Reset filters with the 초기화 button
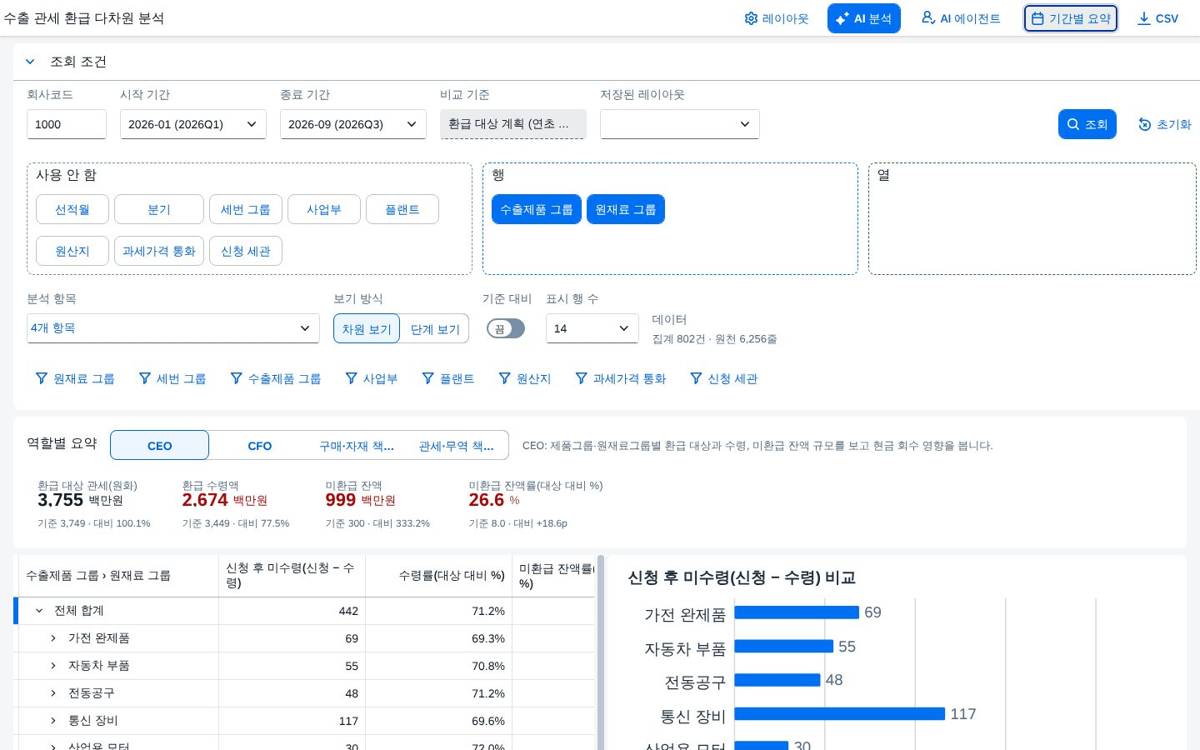1200x750 pixels. (1164, 124)
